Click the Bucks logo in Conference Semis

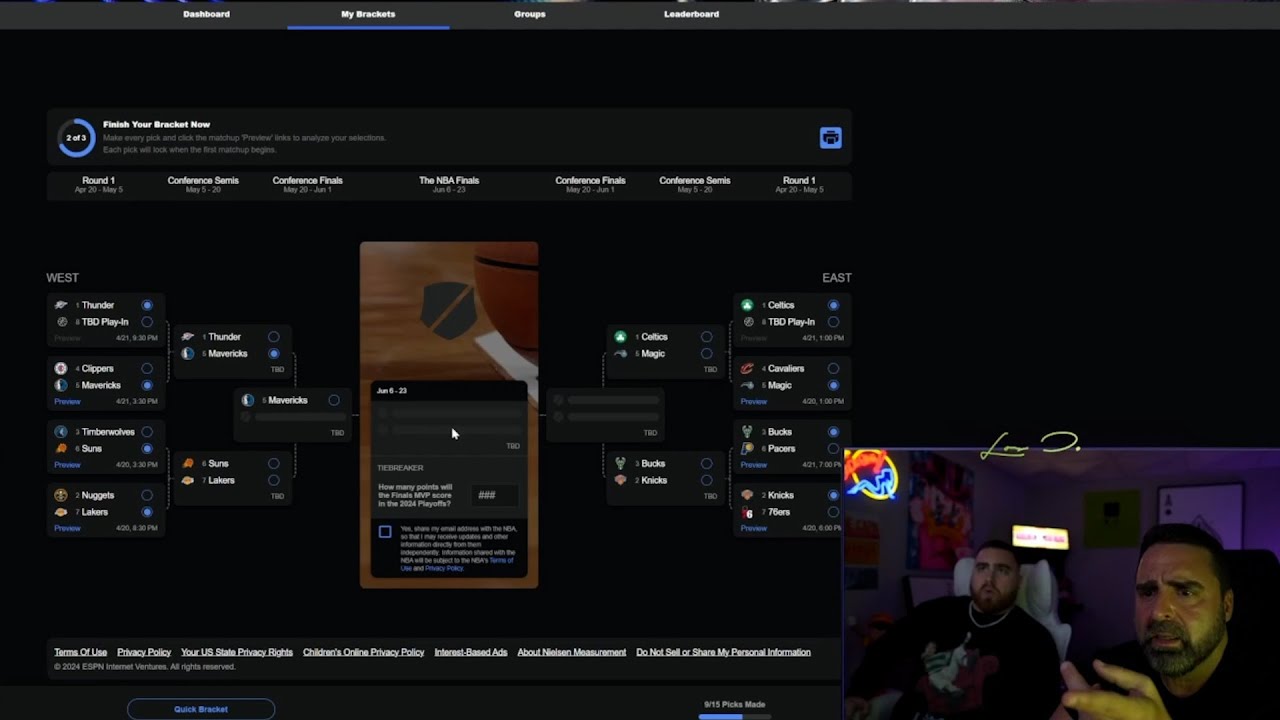pyautogui.click(x=620, y=463)
